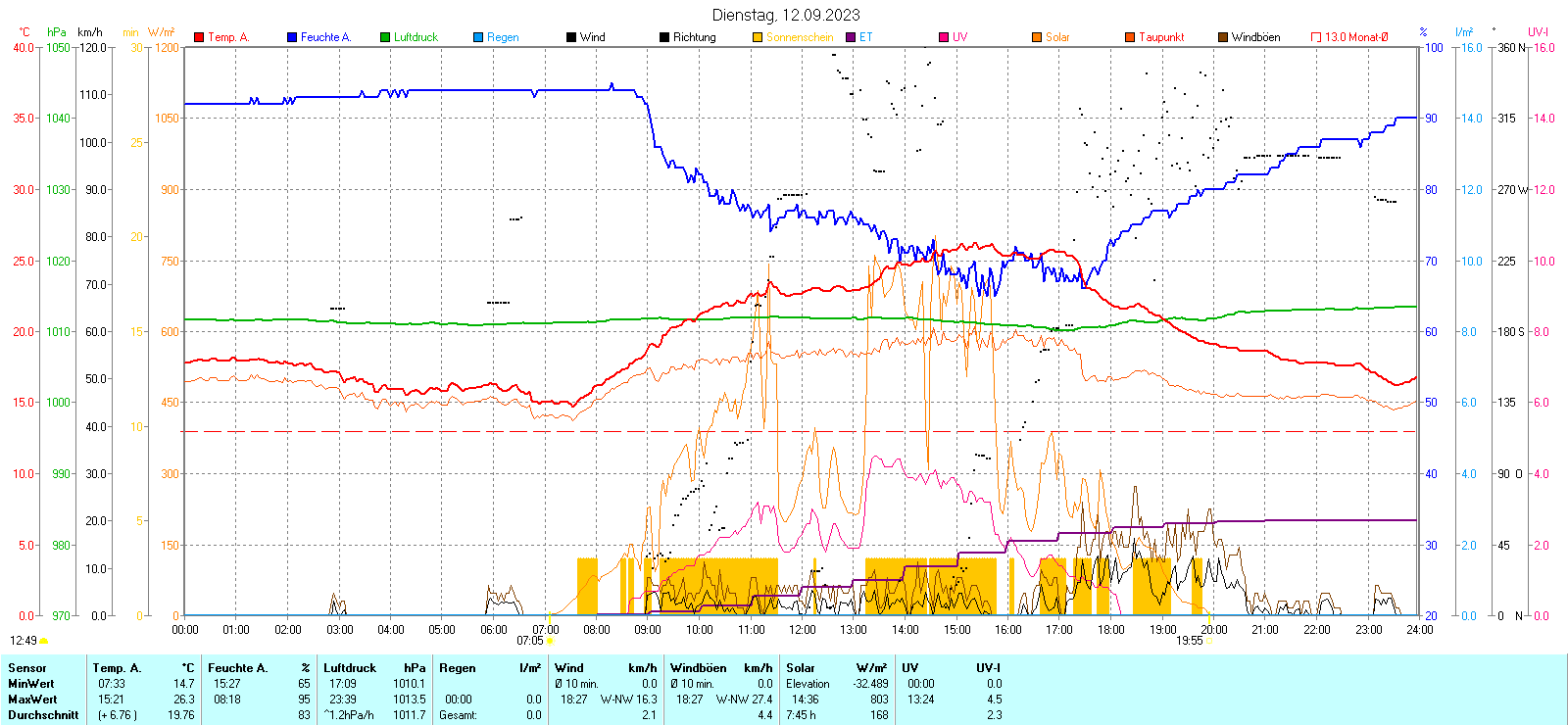The width and height of the screenshot is (1568, 725).
Task: Toggle the Regen legend square
Action: [x=478, y=37]
